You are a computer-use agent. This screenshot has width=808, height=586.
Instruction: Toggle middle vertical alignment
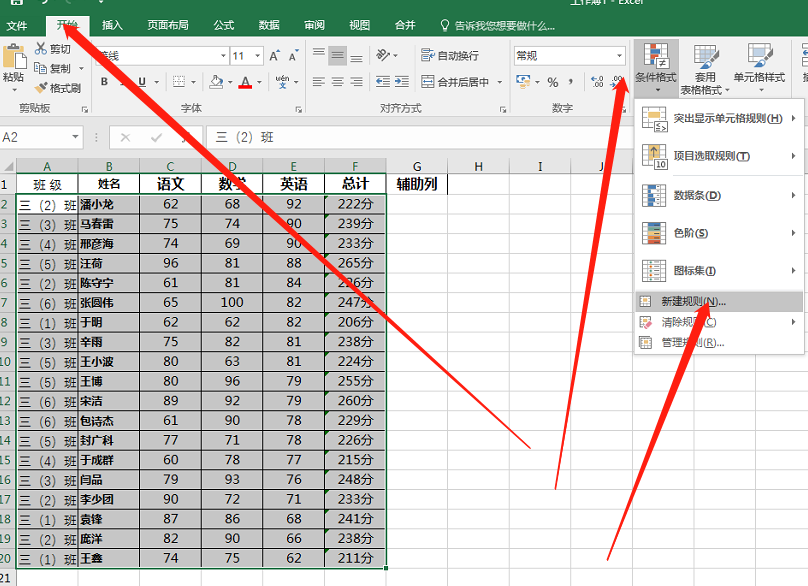coord(338,55)
